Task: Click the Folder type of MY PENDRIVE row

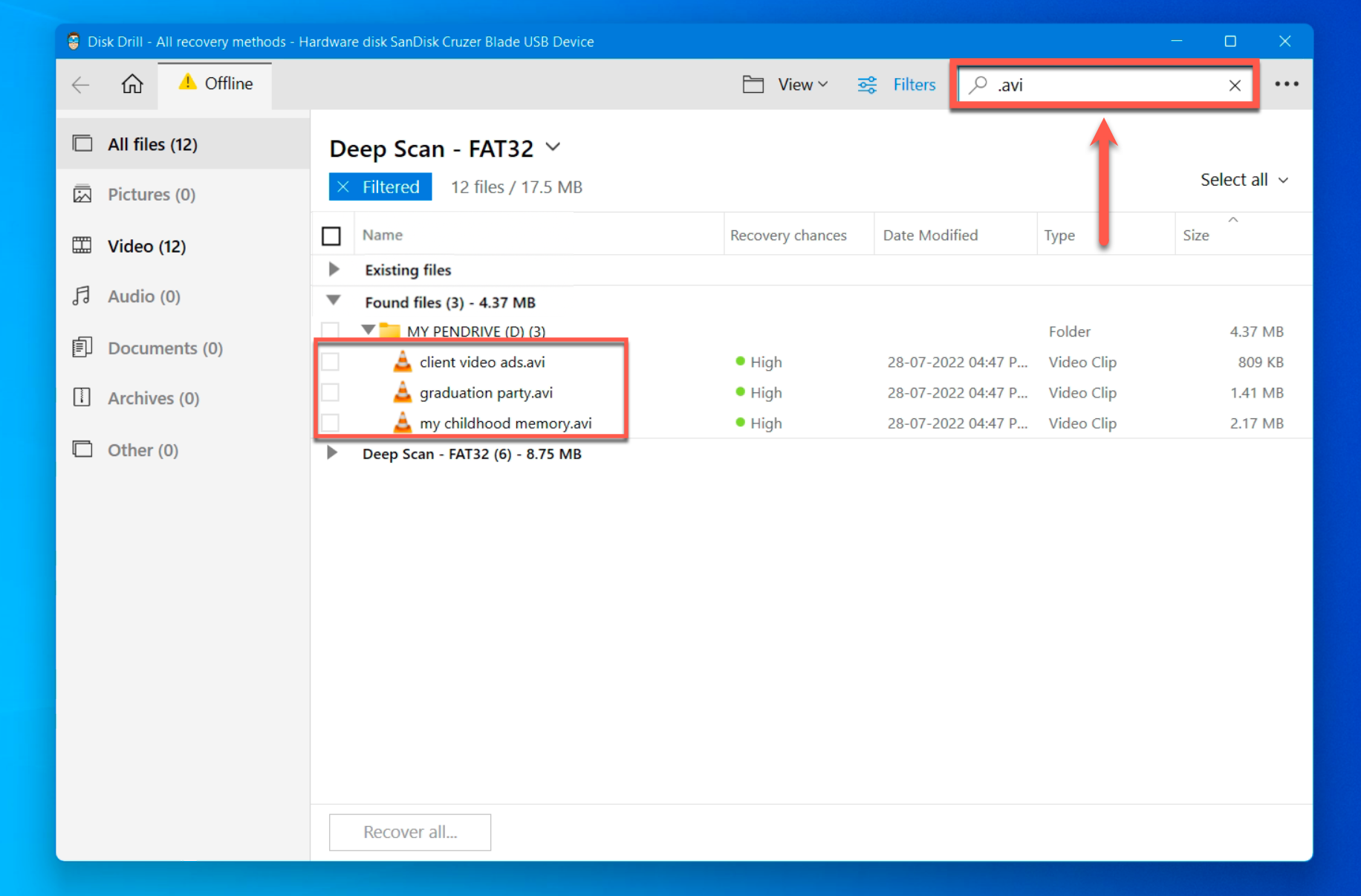Action: [1070, 331]
